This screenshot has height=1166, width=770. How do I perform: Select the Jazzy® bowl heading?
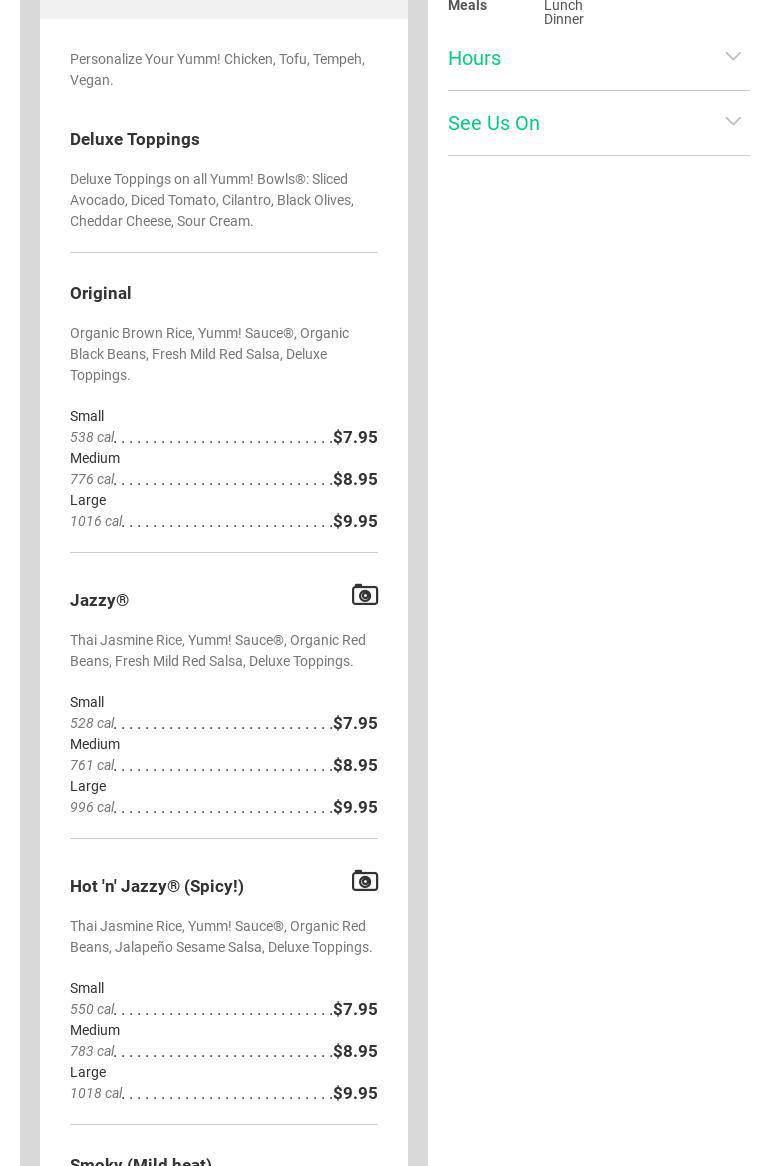coord(99,600)
